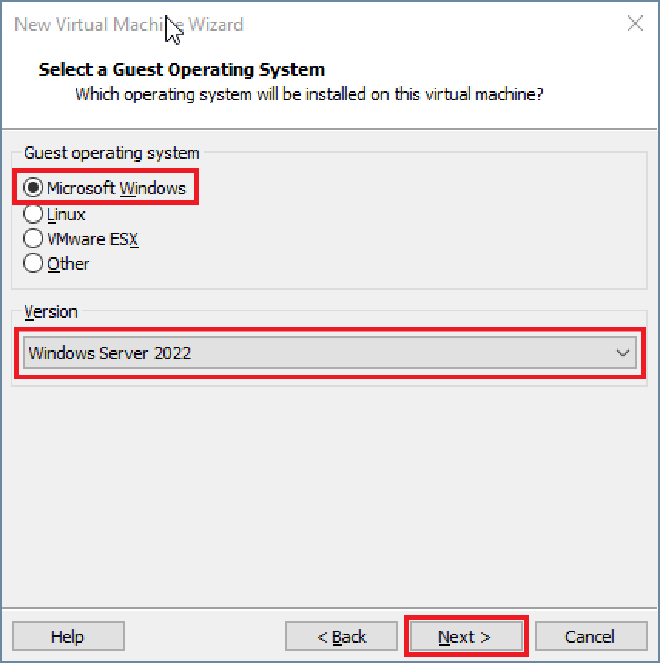Viewport: 660px width, 663px height.
Task: Click the "Linux" option label text
Action: 66,214
